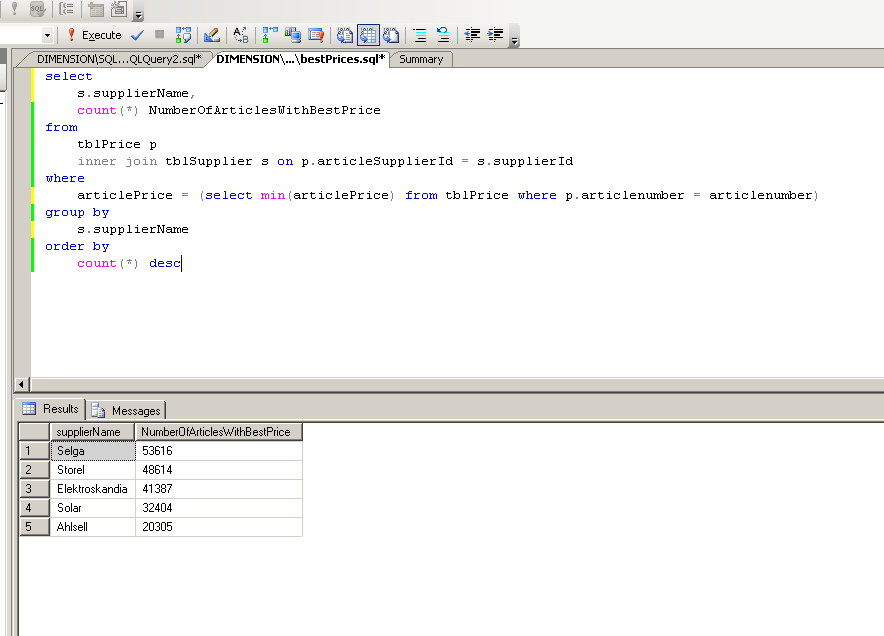The width and height of the screenshot is (884, 636).
Task: Click the Execute query button
Action: [94, 35]
